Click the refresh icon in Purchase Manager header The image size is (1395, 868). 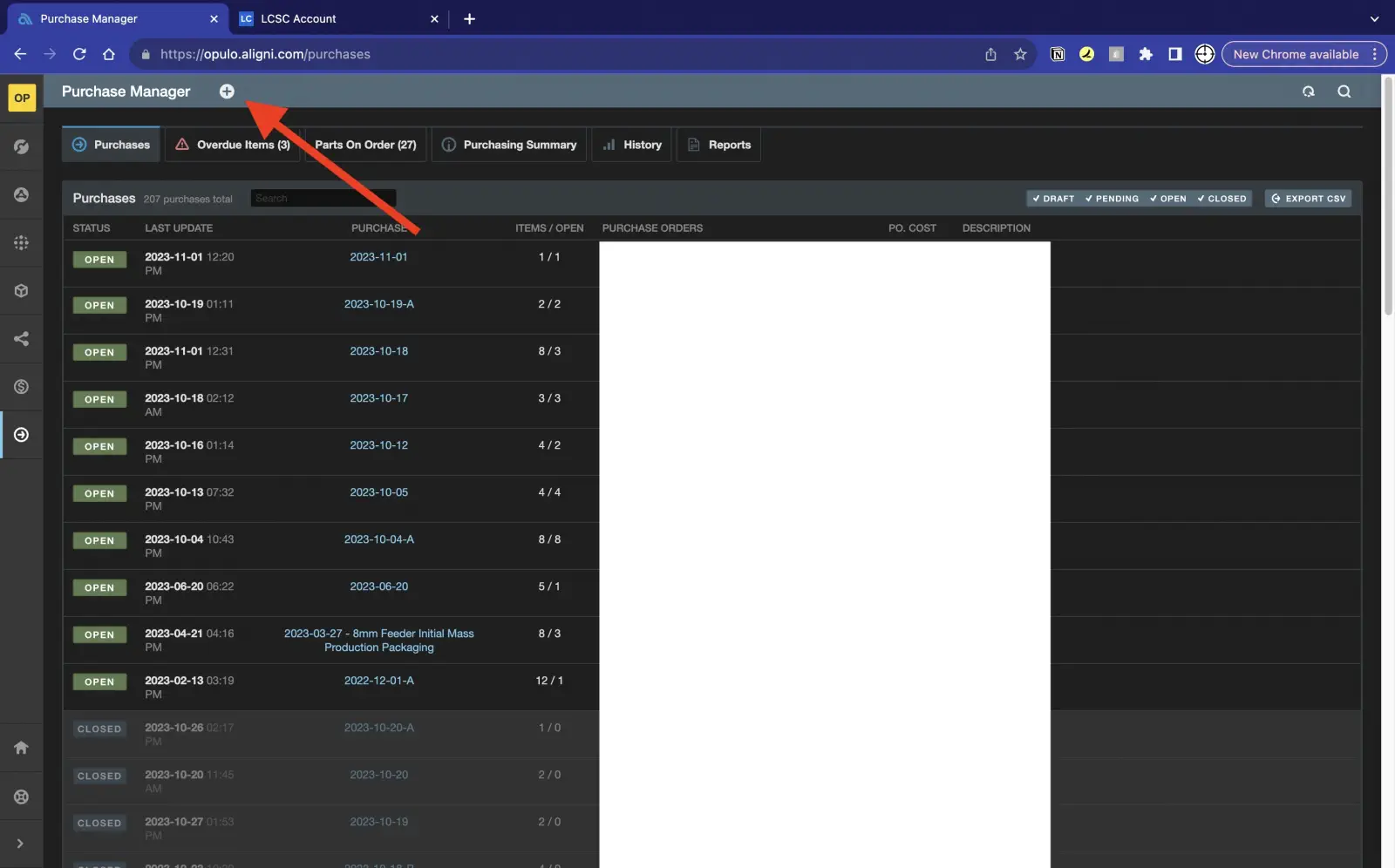click(x=1308, y=92)
